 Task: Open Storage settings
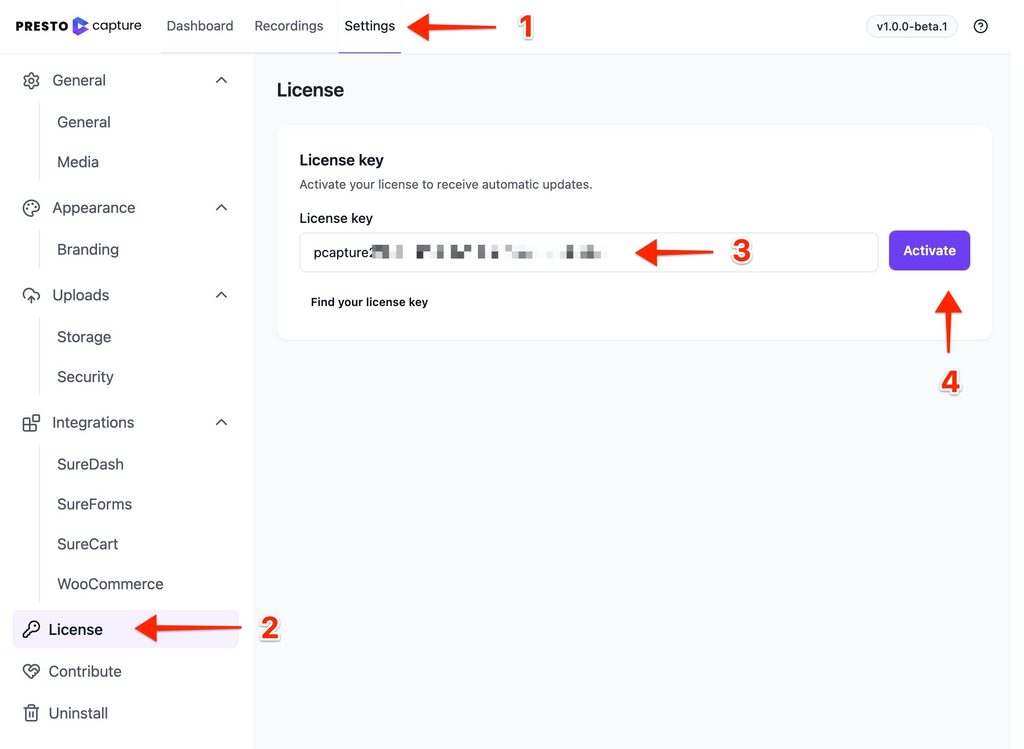(x=84, y=337)
